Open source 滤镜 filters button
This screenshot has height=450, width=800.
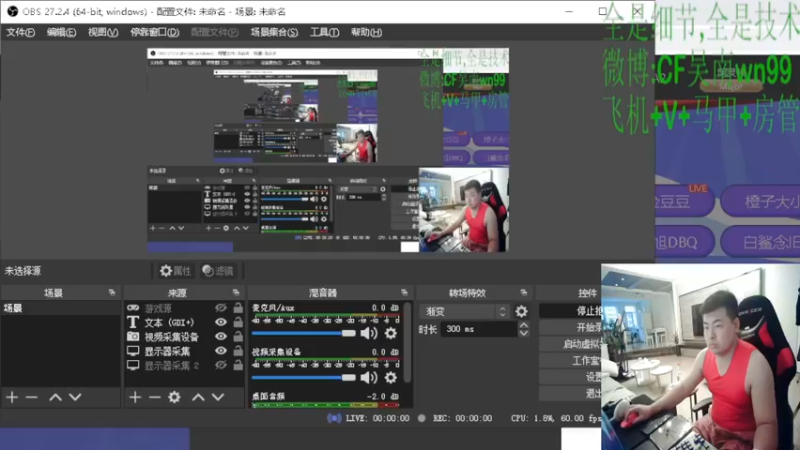pos(218,271)
